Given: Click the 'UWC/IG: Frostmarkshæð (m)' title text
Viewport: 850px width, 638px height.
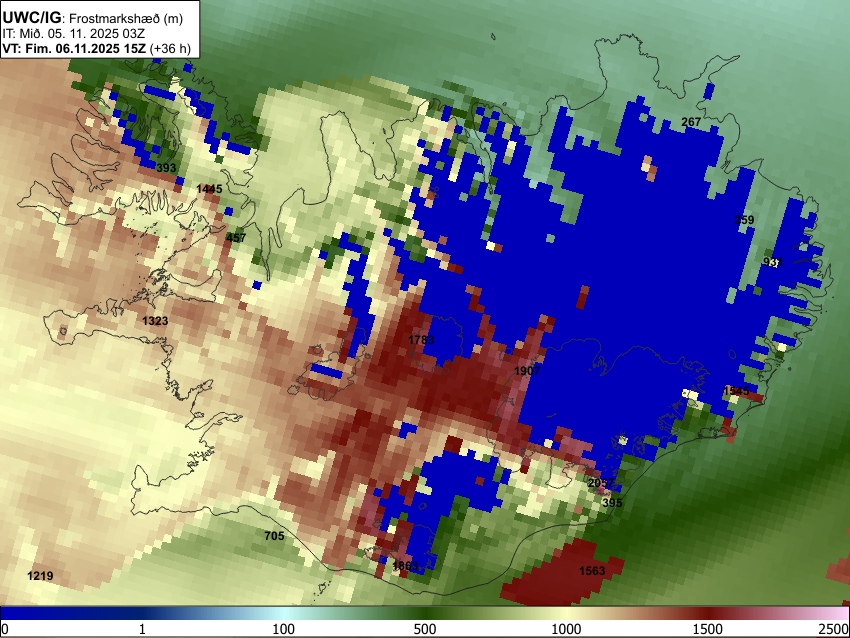Looking at the screenshot, I should (x=93, y=18).
